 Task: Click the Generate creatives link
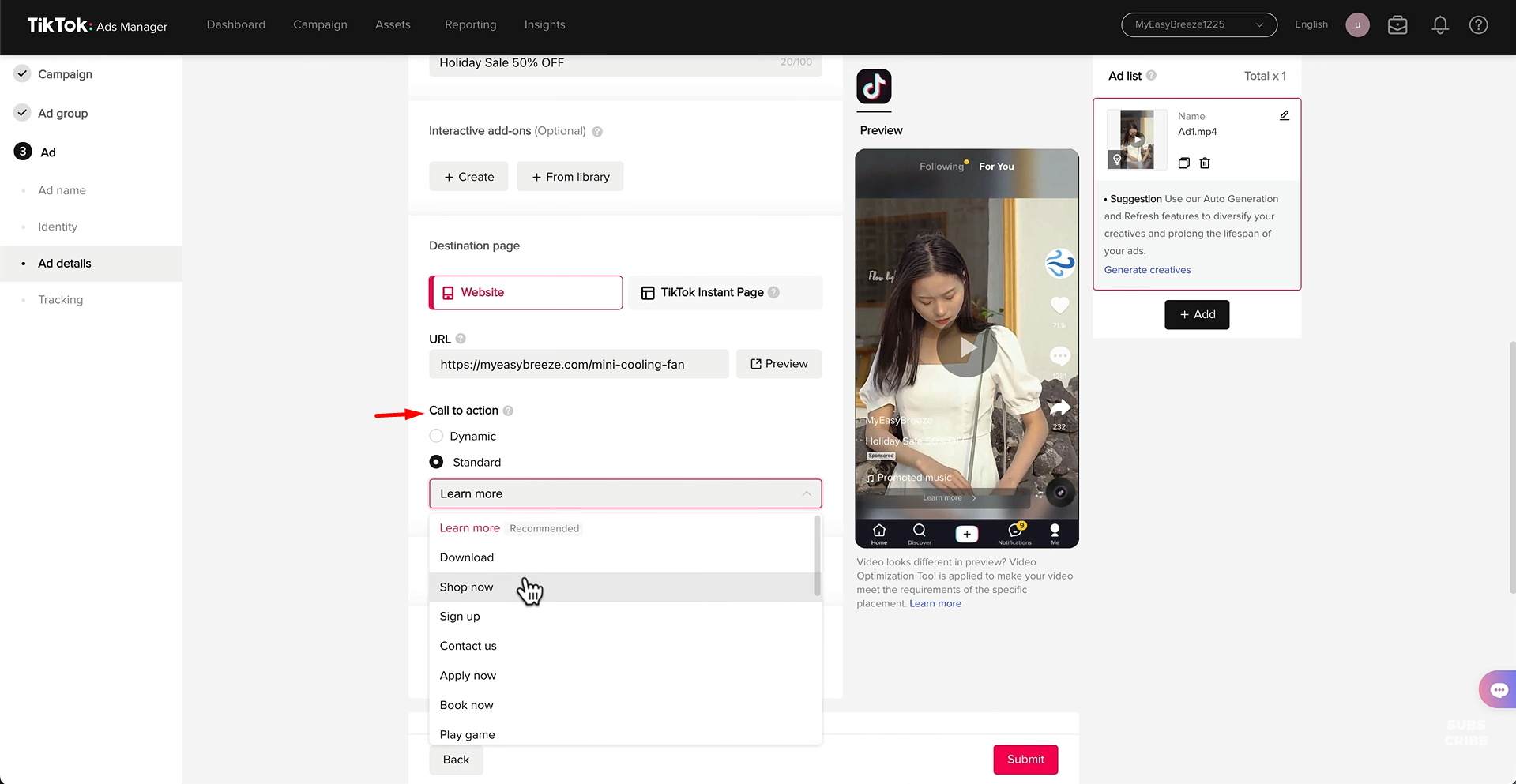click(x=1147, y=269)
